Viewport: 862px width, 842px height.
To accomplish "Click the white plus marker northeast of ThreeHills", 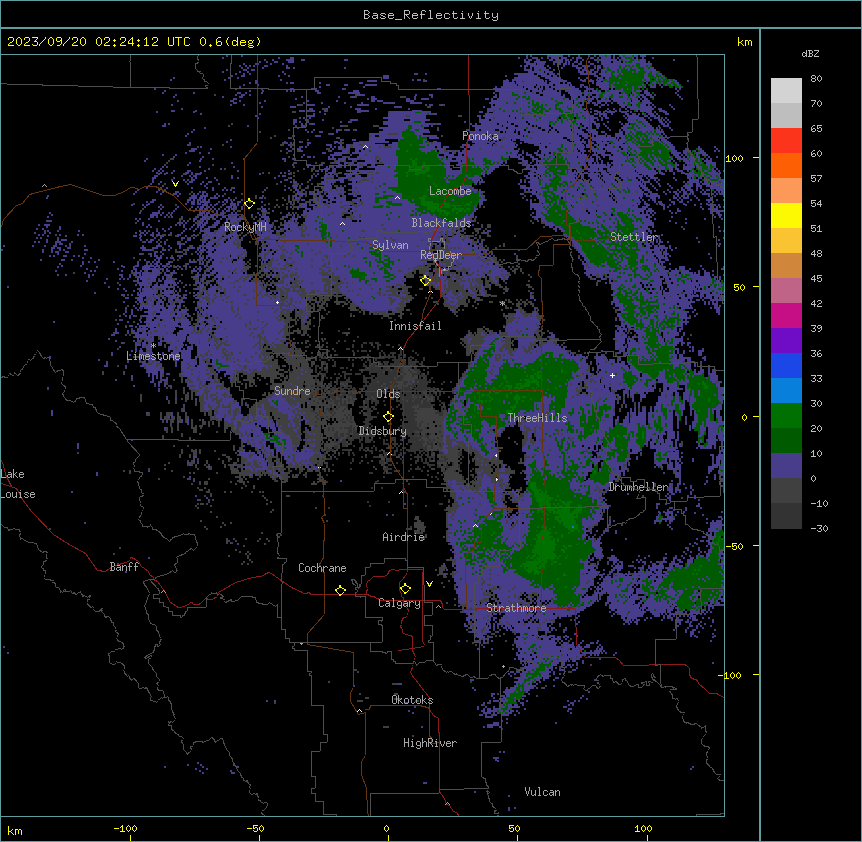I will coord(612,375).
